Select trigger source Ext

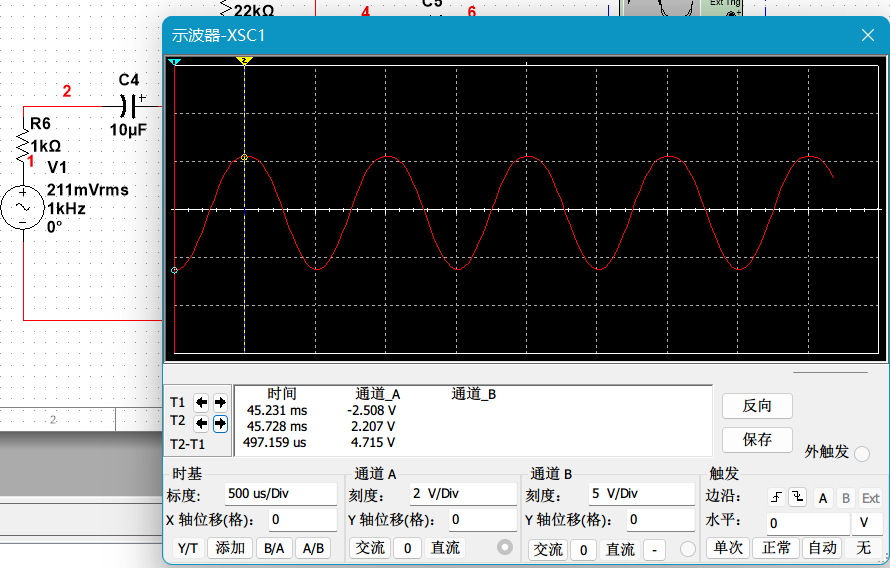tap(870, 498)
